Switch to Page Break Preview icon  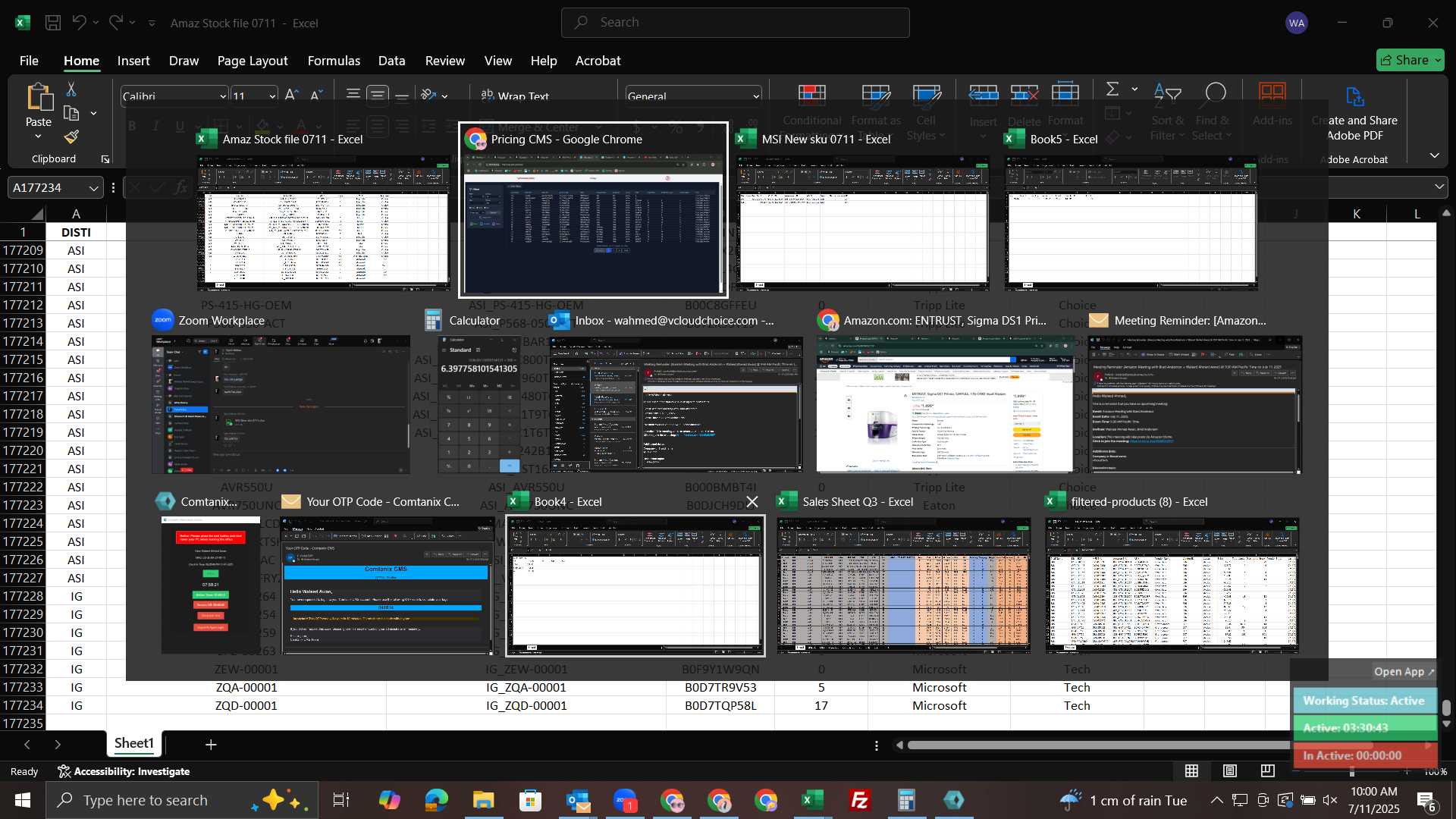[x=1268, y=771]
